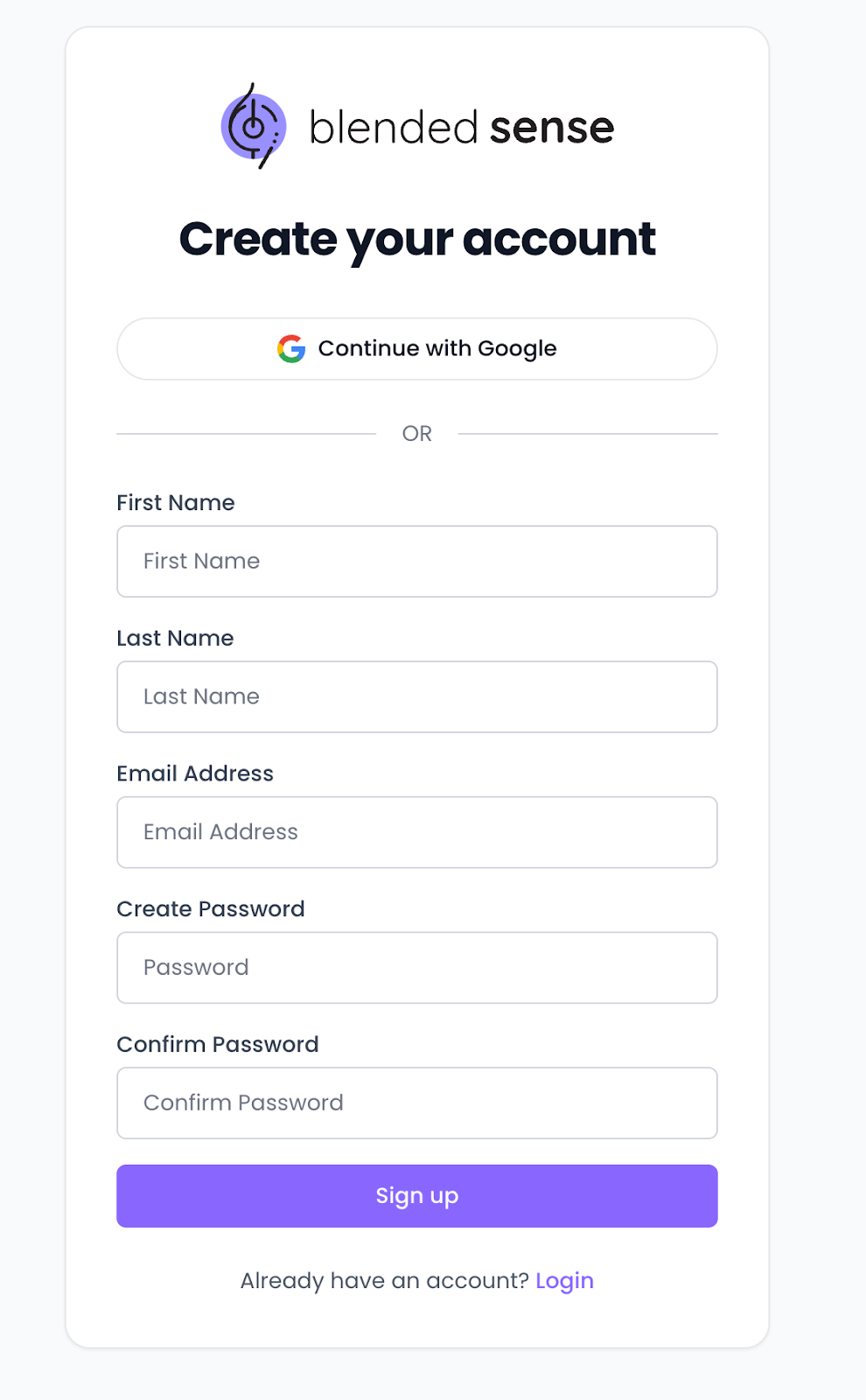Click the Google "G" icon
866x1400 pixels.
coord(291,349)
